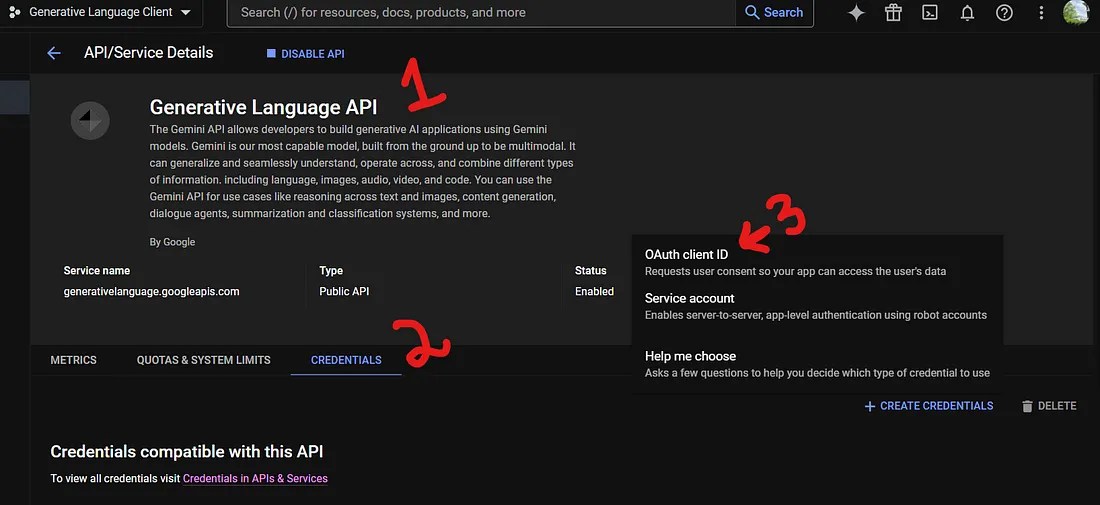Viewport: 1100px width, 505px height.
Task: Switch to the METRICS tab
Action: click(74, 360)
